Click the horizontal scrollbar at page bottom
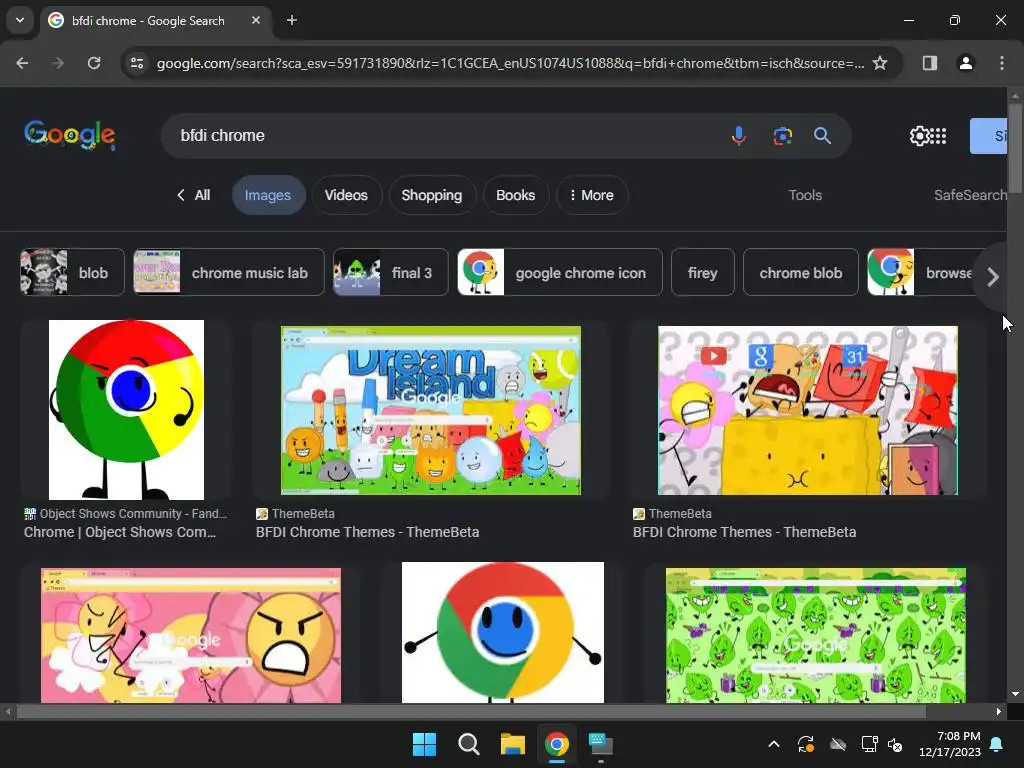The image size is (1024, 768). pyautogui.click(x=471, y=712)
